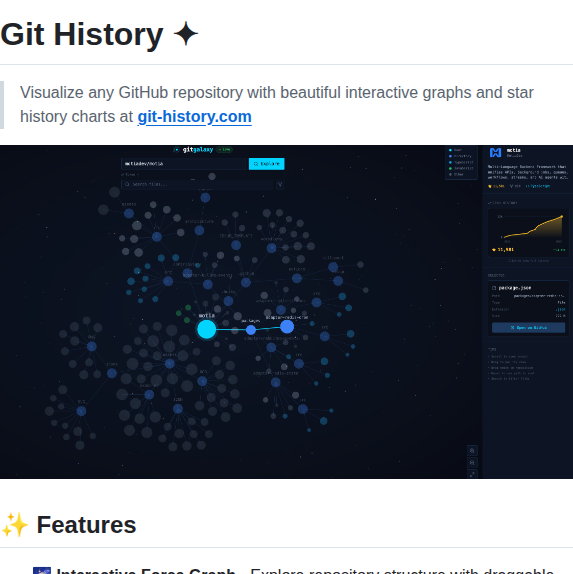This screenshot has height=574, width=573.
Task: Click the blue motia logo in side panel
Action: [495, 152]
